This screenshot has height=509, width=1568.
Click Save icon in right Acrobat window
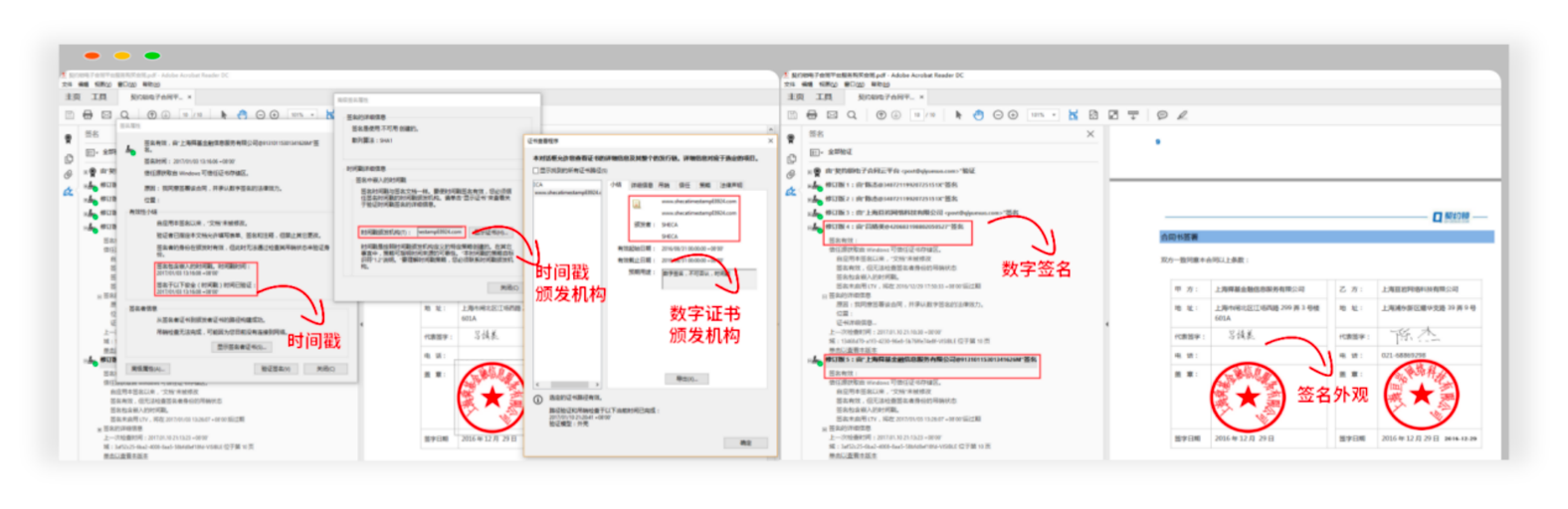point(793,115)
